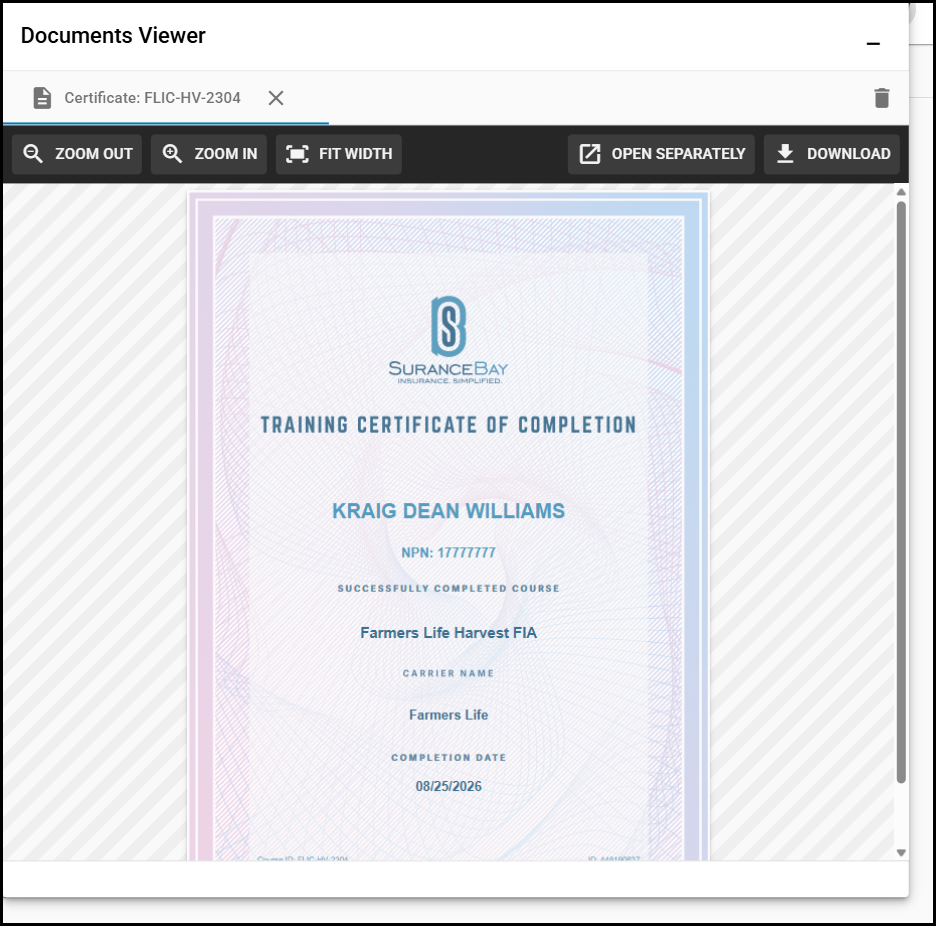
Task: Click the completion date 08/25/2026
Action: click(448, 786)
